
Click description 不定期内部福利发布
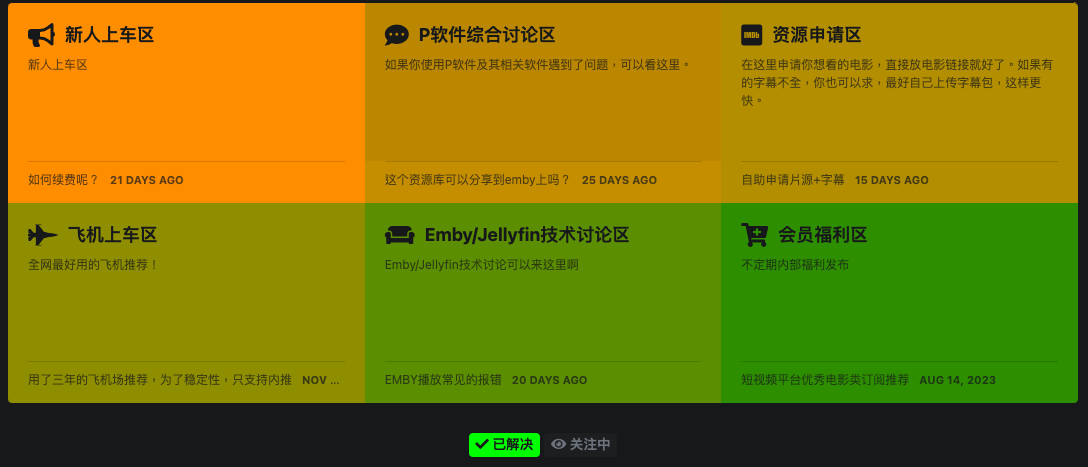pos(795,265)
